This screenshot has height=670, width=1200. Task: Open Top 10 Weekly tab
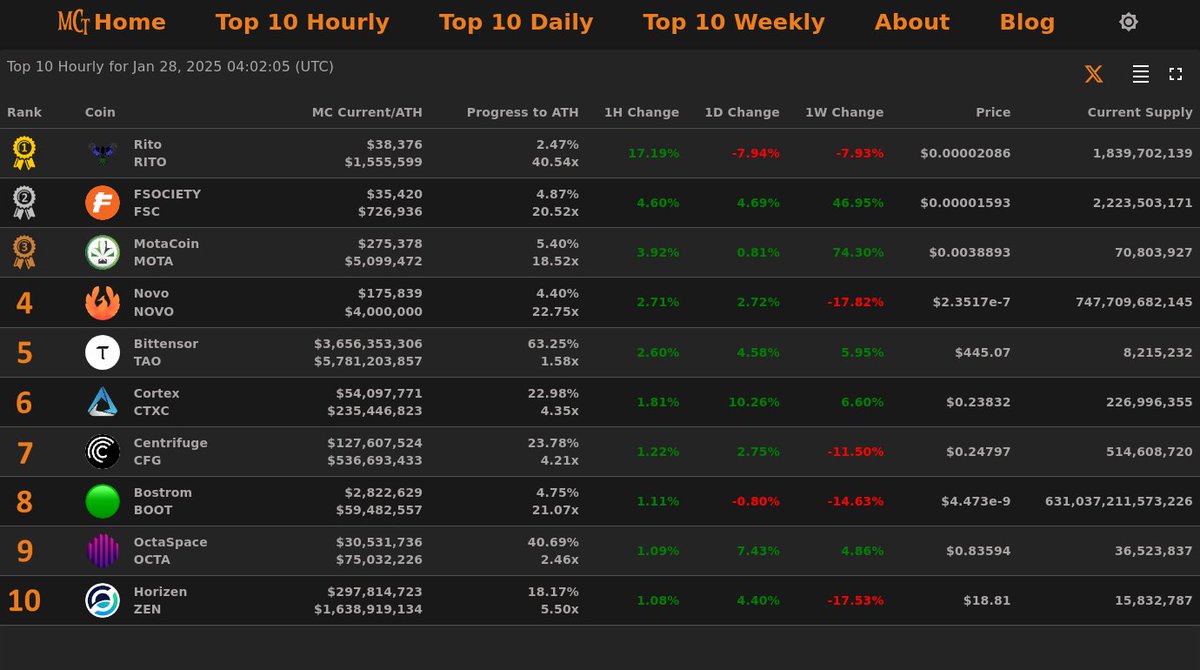tap(734, 22)
